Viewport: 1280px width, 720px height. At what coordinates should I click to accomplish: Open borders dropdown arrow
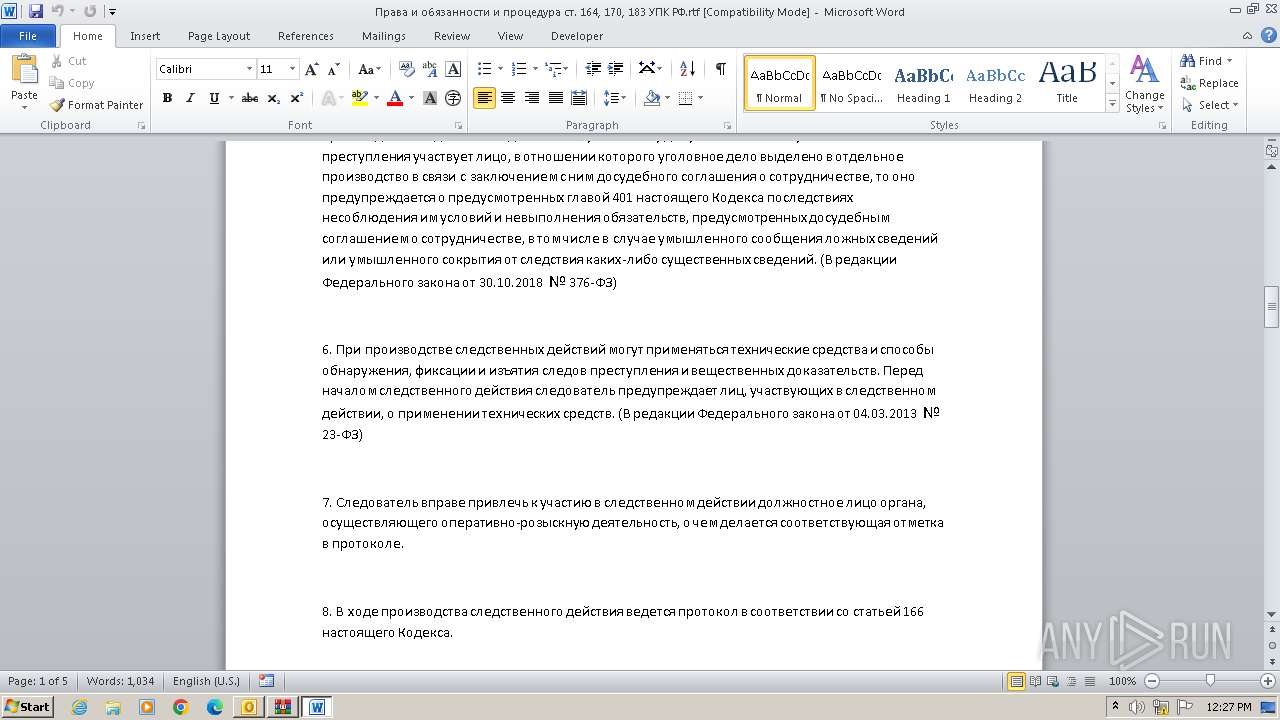pos(700,98)
